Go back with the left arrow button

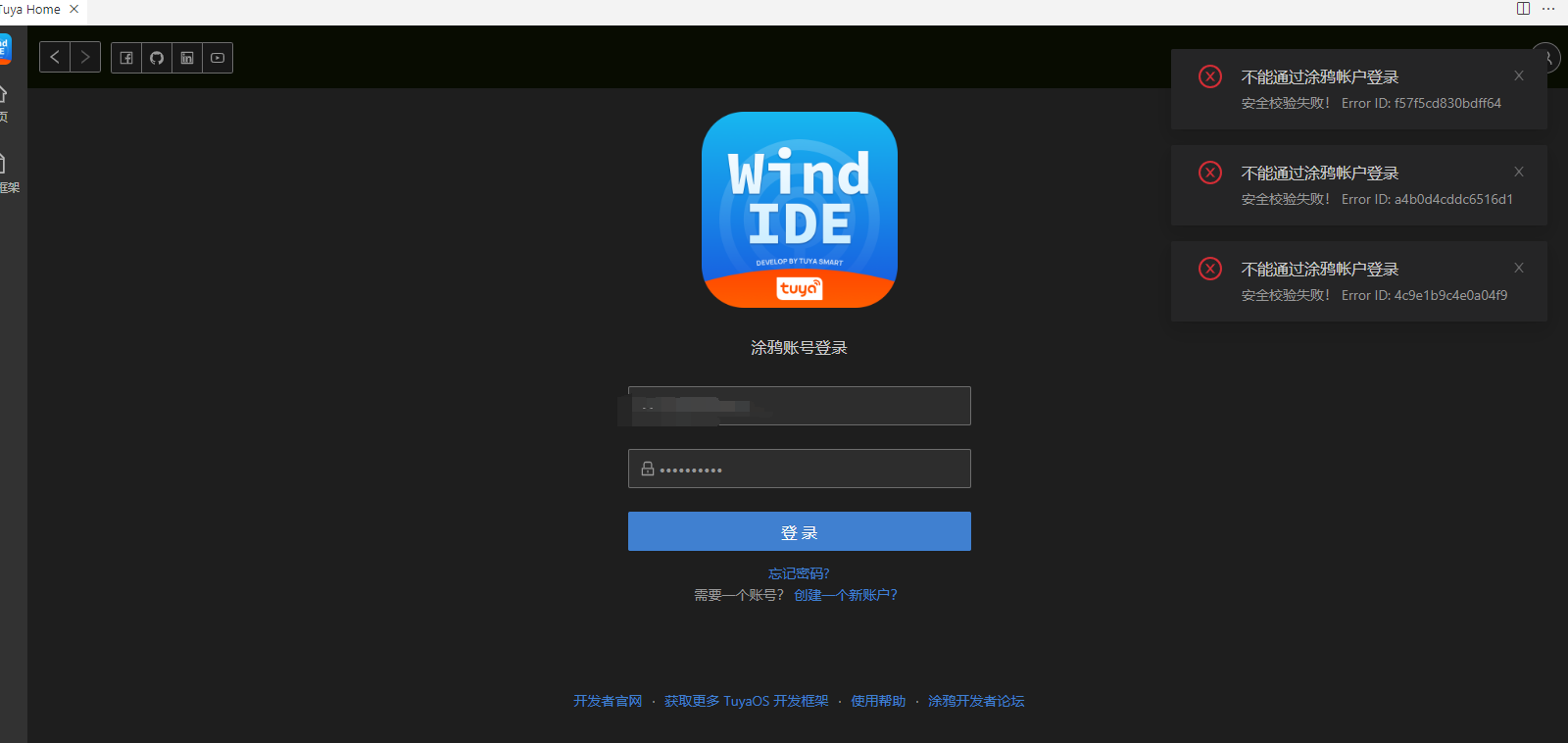(x=55, y=58)
